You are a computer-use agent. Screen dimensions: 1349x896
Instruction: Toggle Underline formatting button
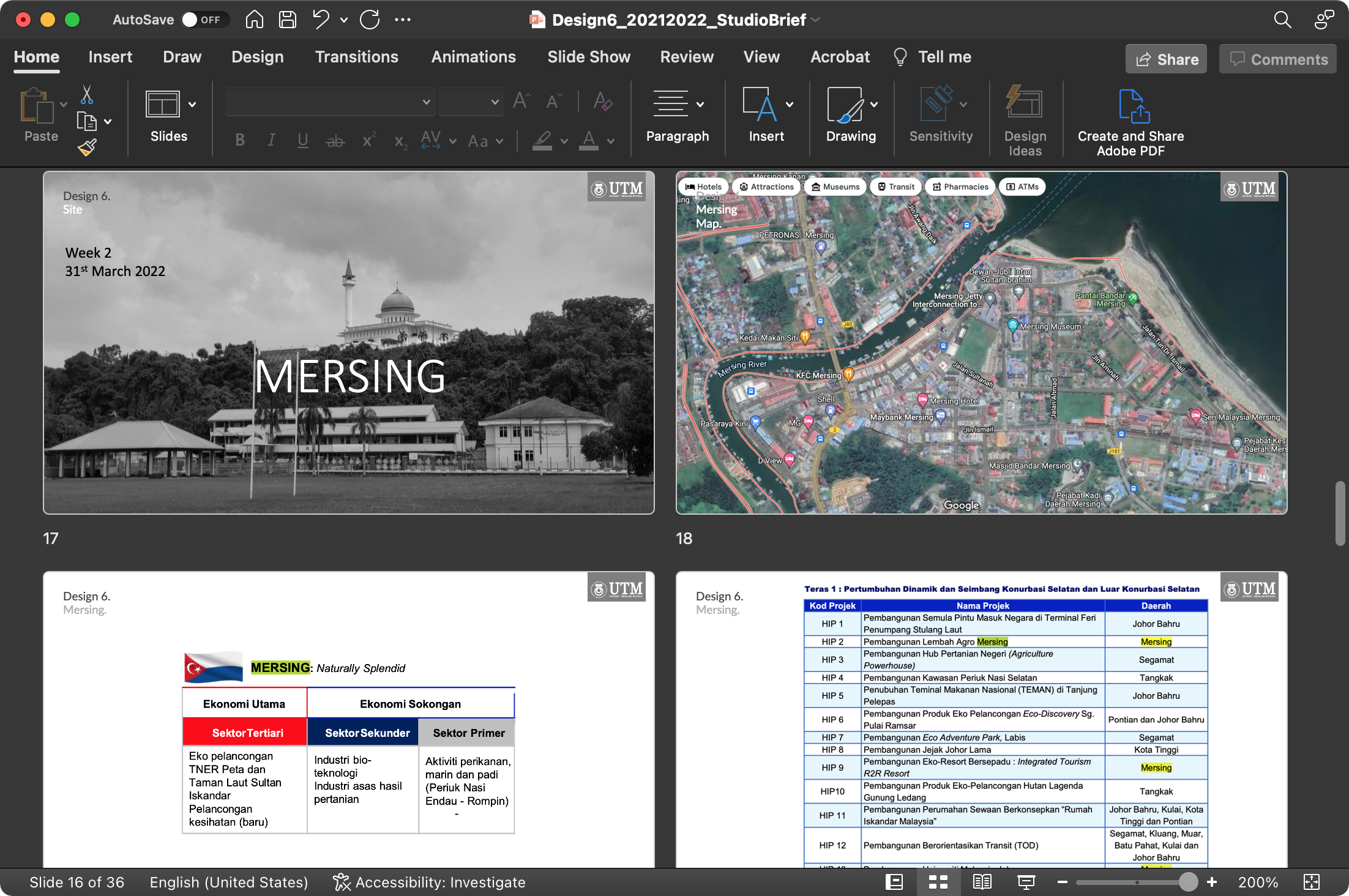tap(302, 141)
